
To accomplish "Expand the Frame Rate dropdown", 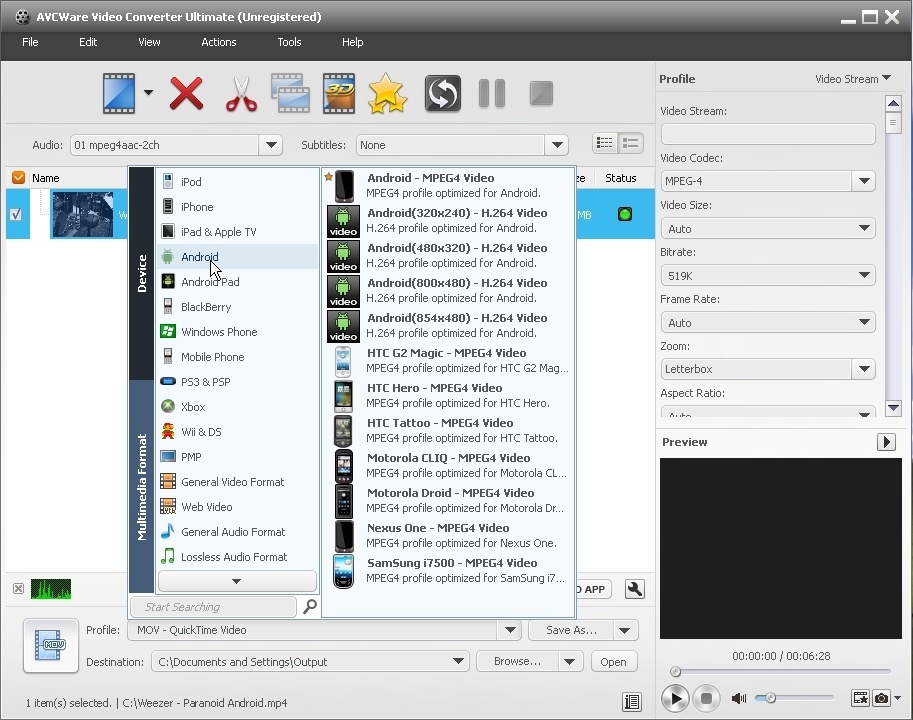I will (863, 322).
